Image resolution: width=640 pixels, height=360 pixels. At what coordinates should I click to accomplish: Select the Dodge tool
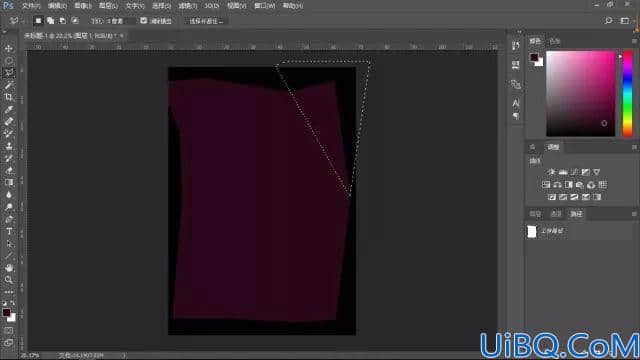tap(9, 207)
